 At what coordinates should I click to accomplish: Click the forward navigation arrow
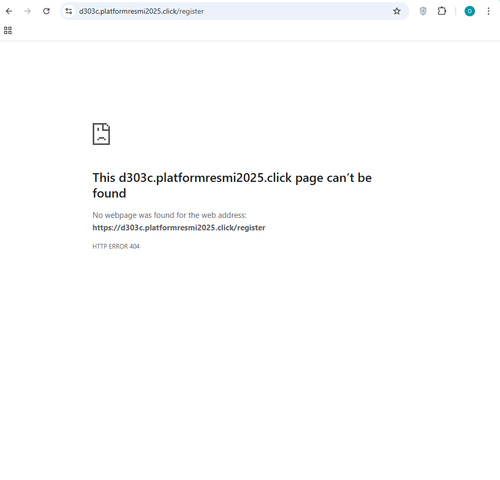pyautogui.click(x=27, y=11)
